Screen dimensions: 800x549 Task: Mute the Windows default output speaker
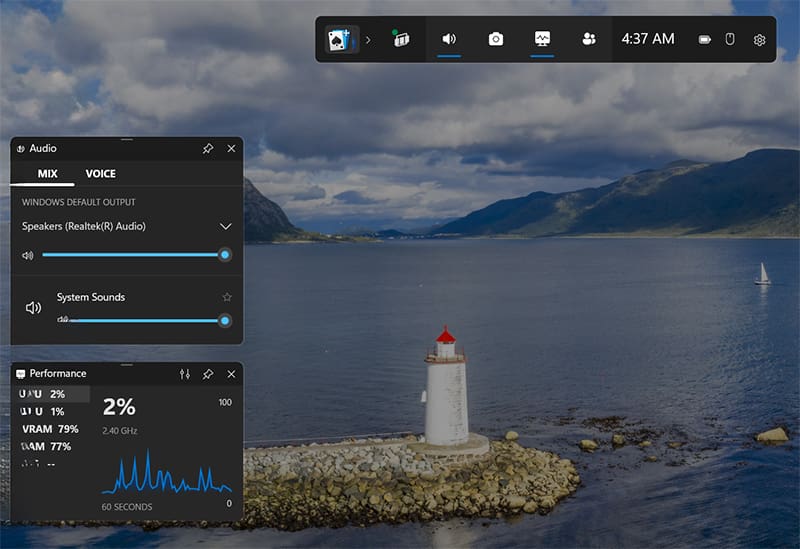[27, 255]
